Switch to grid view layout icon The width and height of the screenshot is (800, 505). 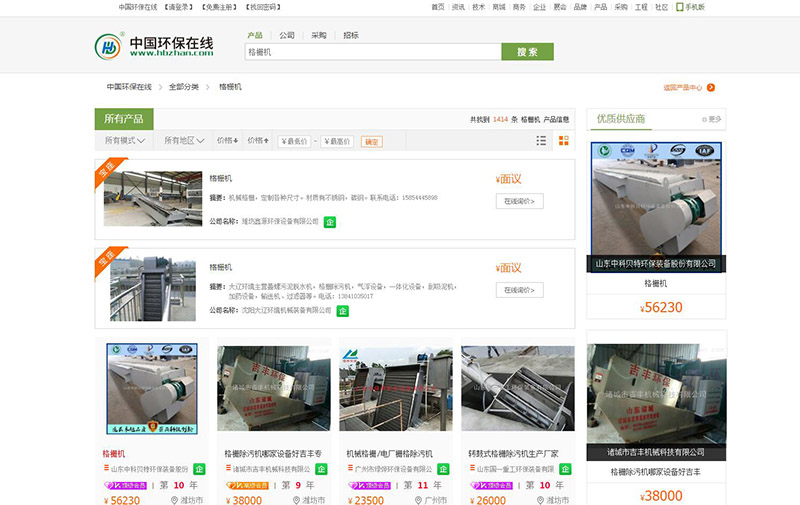pyautogui.click(x=564, y=141)
